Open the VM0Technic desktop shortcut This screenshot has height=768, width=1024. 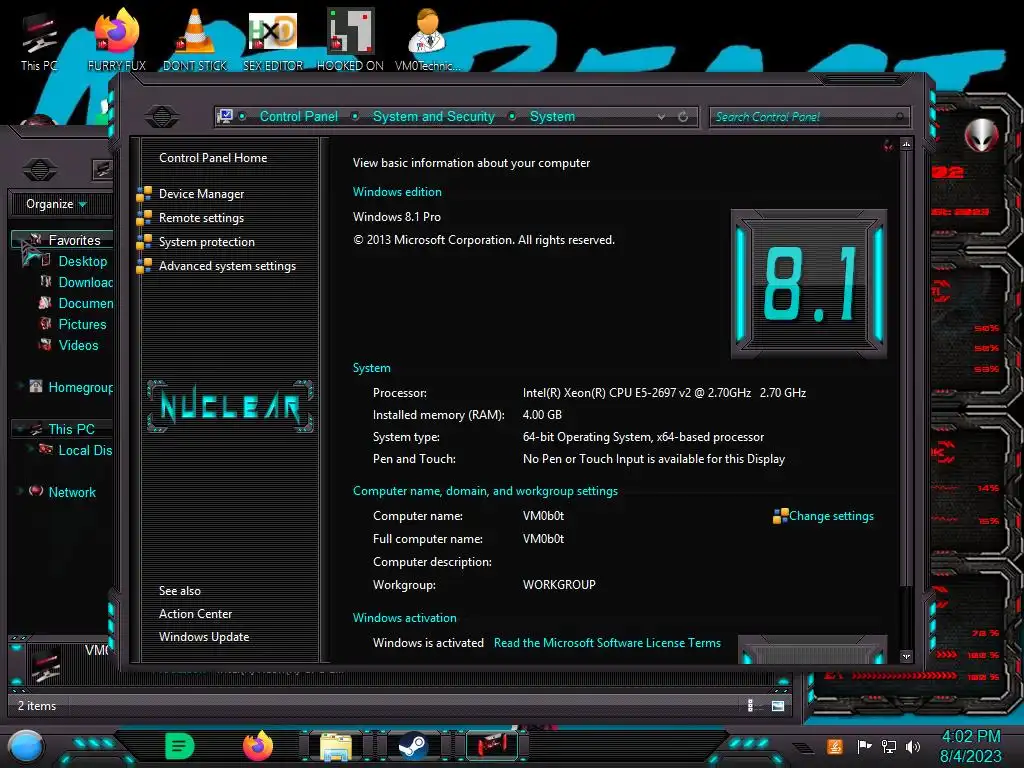[x=428, y=40]
